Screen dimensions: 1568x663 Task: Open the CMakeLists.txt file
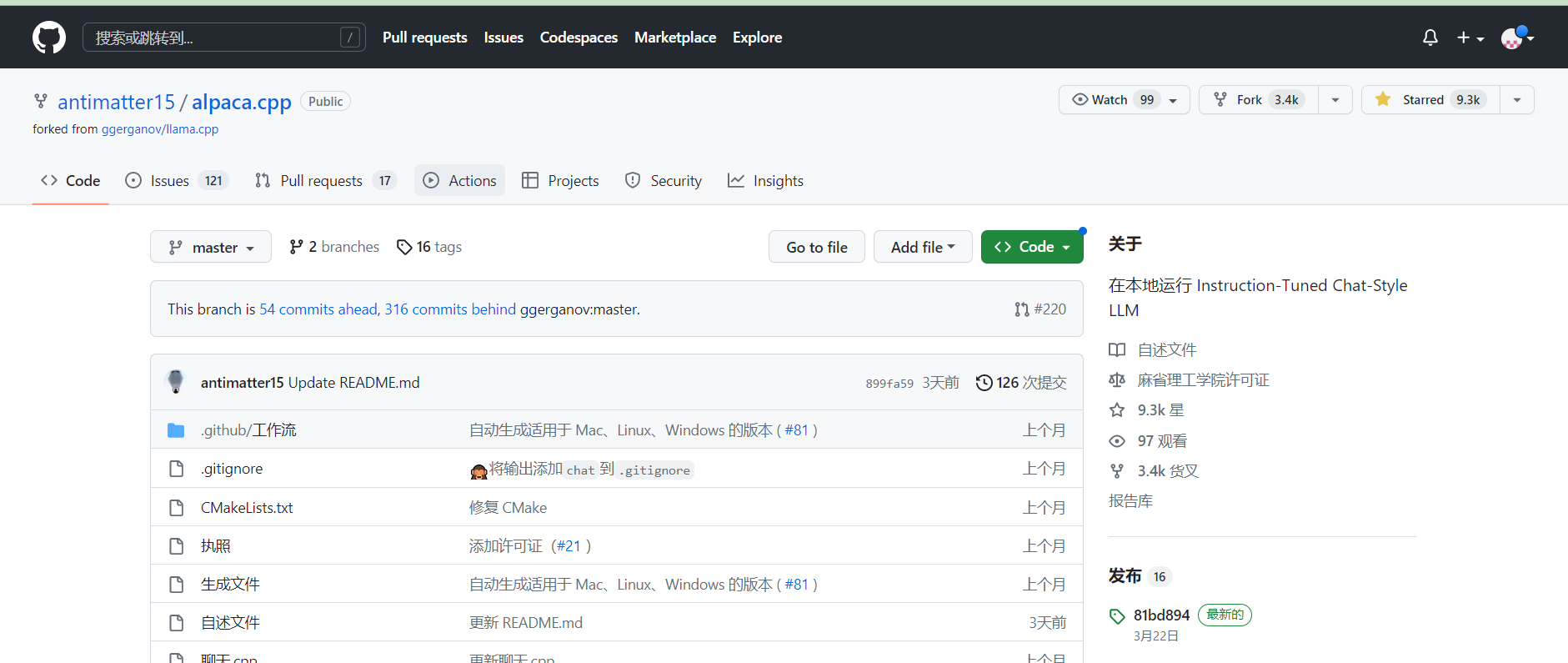point(247,508)
